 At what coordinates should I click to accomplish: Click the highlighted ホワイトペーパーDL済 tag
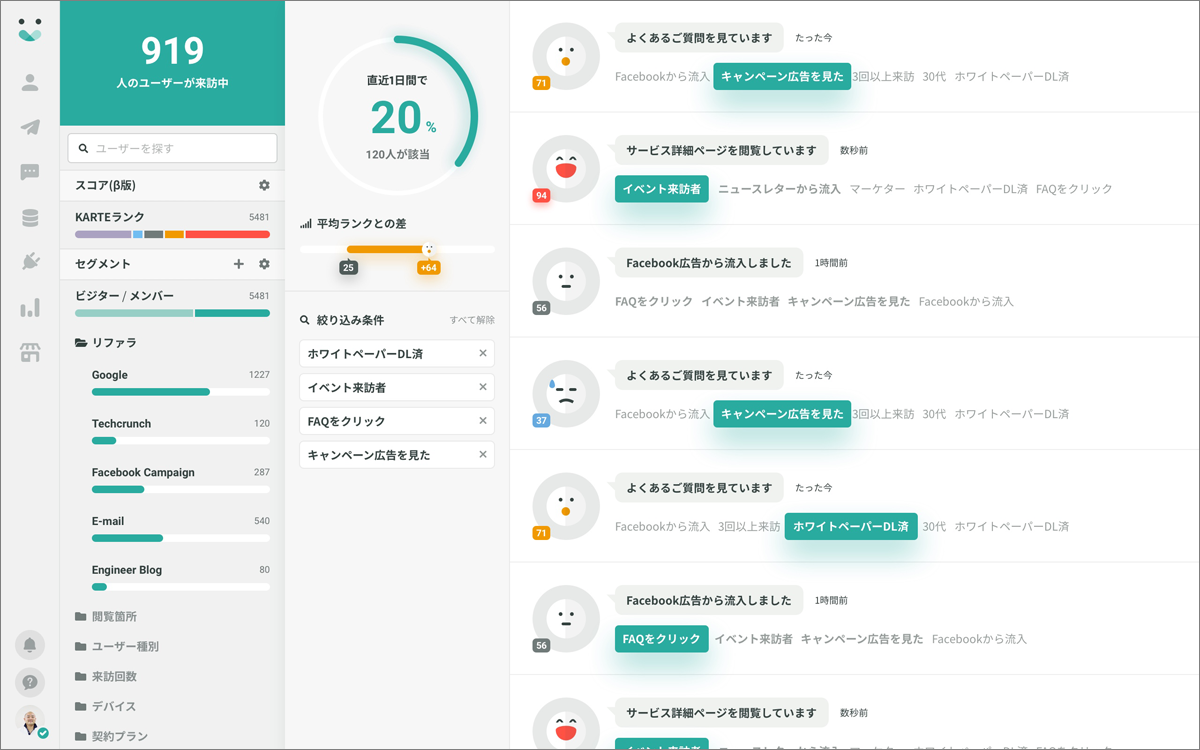pyautogui.click(x=851, y=526)
